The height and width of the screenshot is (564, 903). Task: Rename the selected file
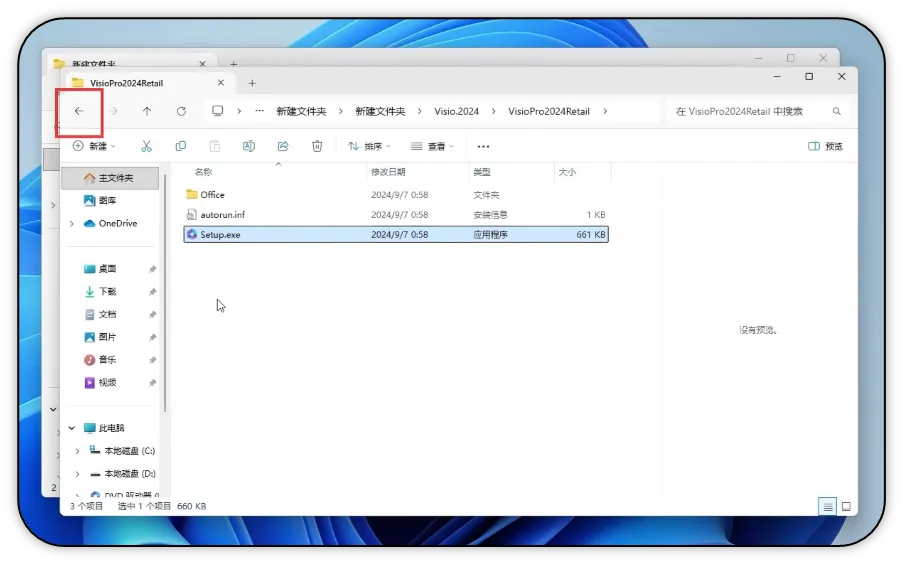point(249,146)
